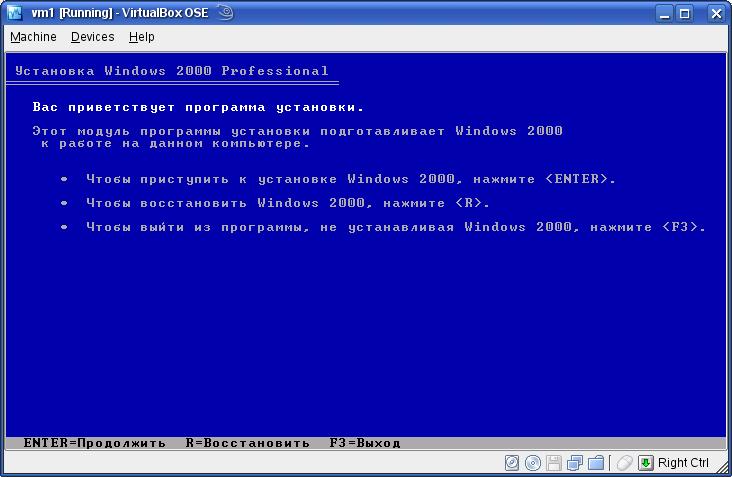Click the VirtualBox title bar app icon

tap(14, 13)
